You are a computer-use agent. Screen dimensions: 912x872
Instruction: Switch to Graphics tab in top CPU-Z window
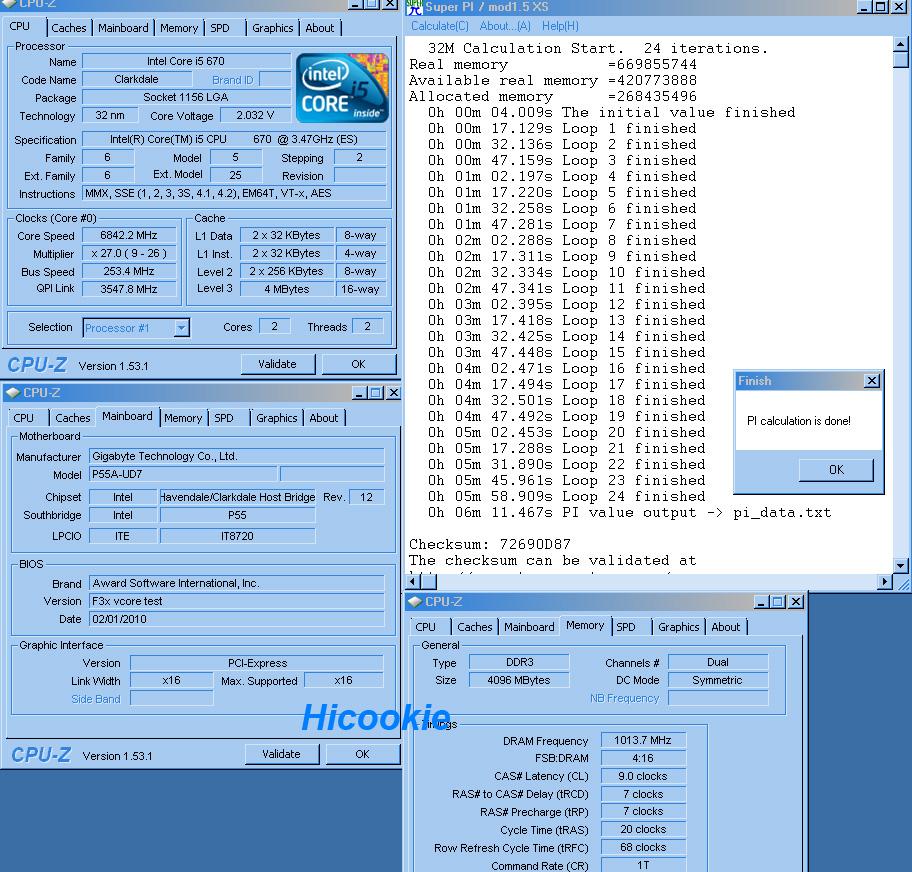pos(273,28)
